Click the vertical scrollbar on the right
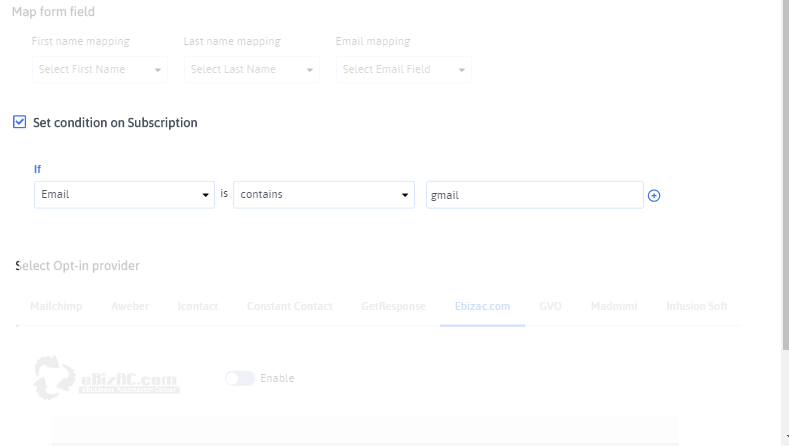The image size is (789, 447). pyautogui.click(x=784, y=200)
